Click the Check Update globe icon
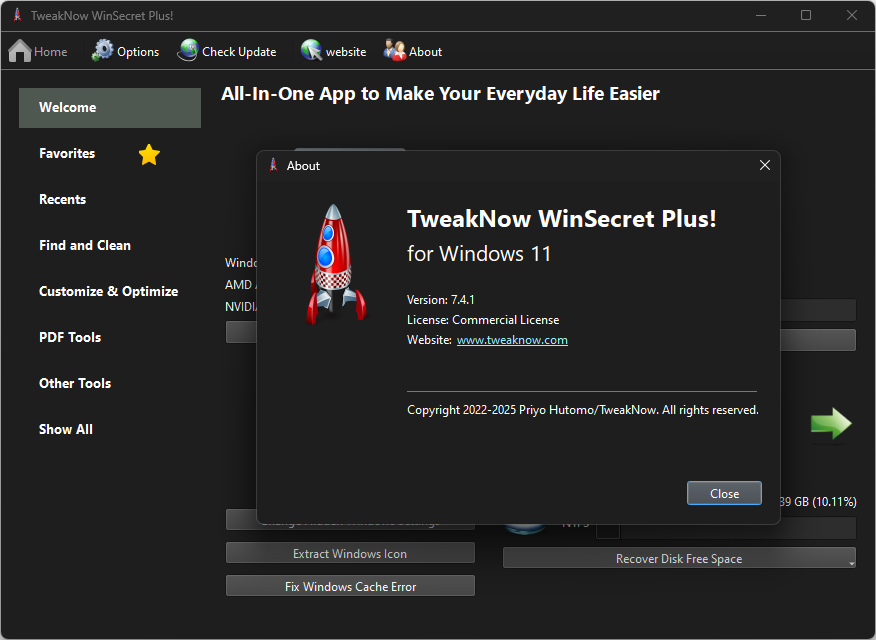This screenshot has height=640, width=876. pyautogui.click(x=188, y=50)
